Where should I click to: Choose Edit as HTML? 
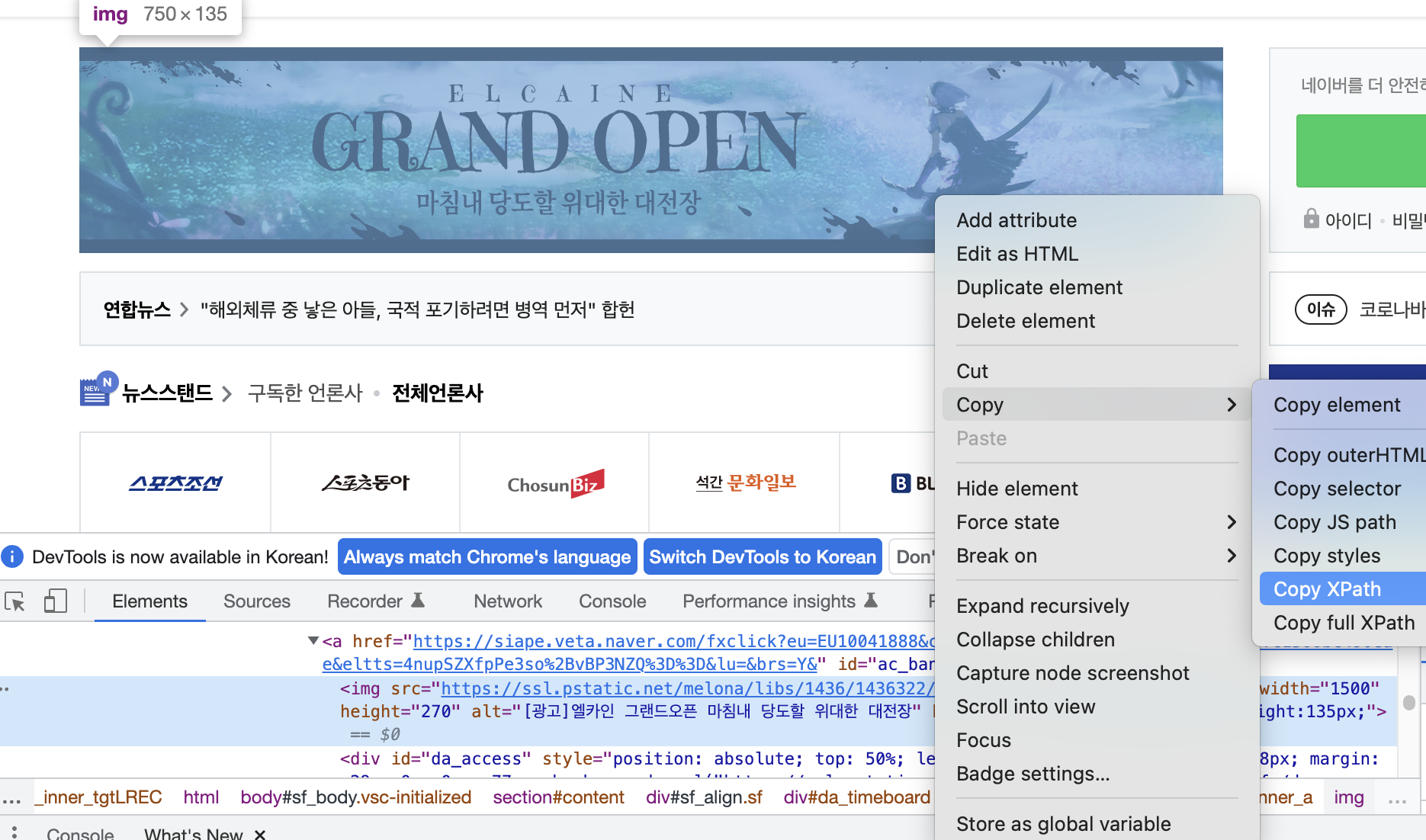pos(1097,253)
